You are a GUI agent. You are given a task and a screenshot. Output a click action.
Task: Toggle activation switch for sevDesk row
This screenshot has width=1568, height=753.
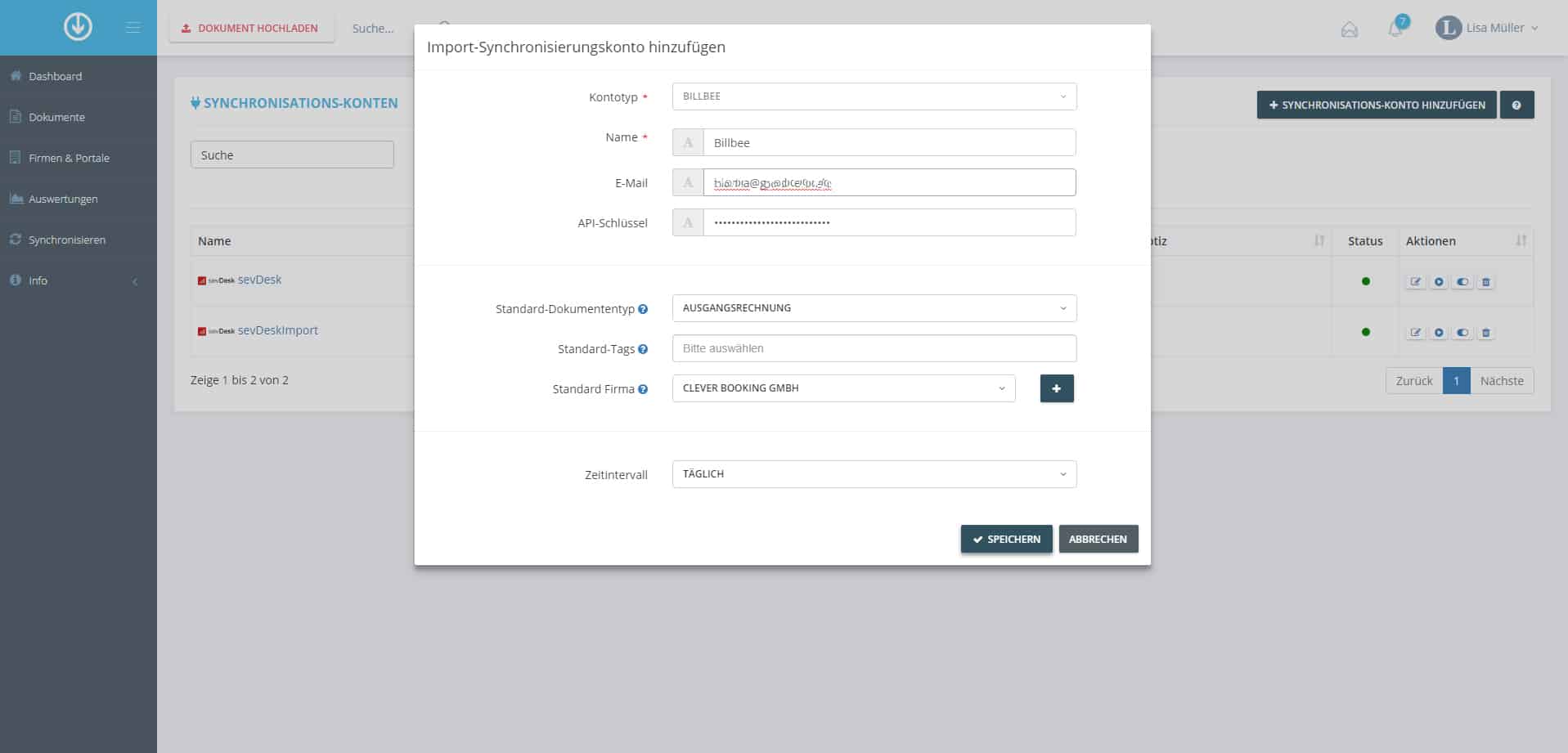pyautogui.click(x=1462, y=282)
